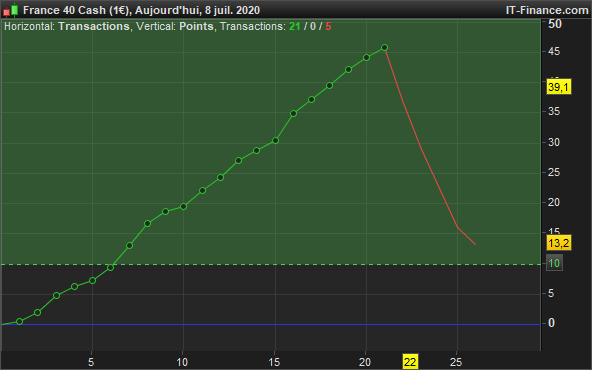Image resolution: width=592 pixels, height=370 pixels.
Task: Click the data point at transaction 16
Action: coord(293,113)
